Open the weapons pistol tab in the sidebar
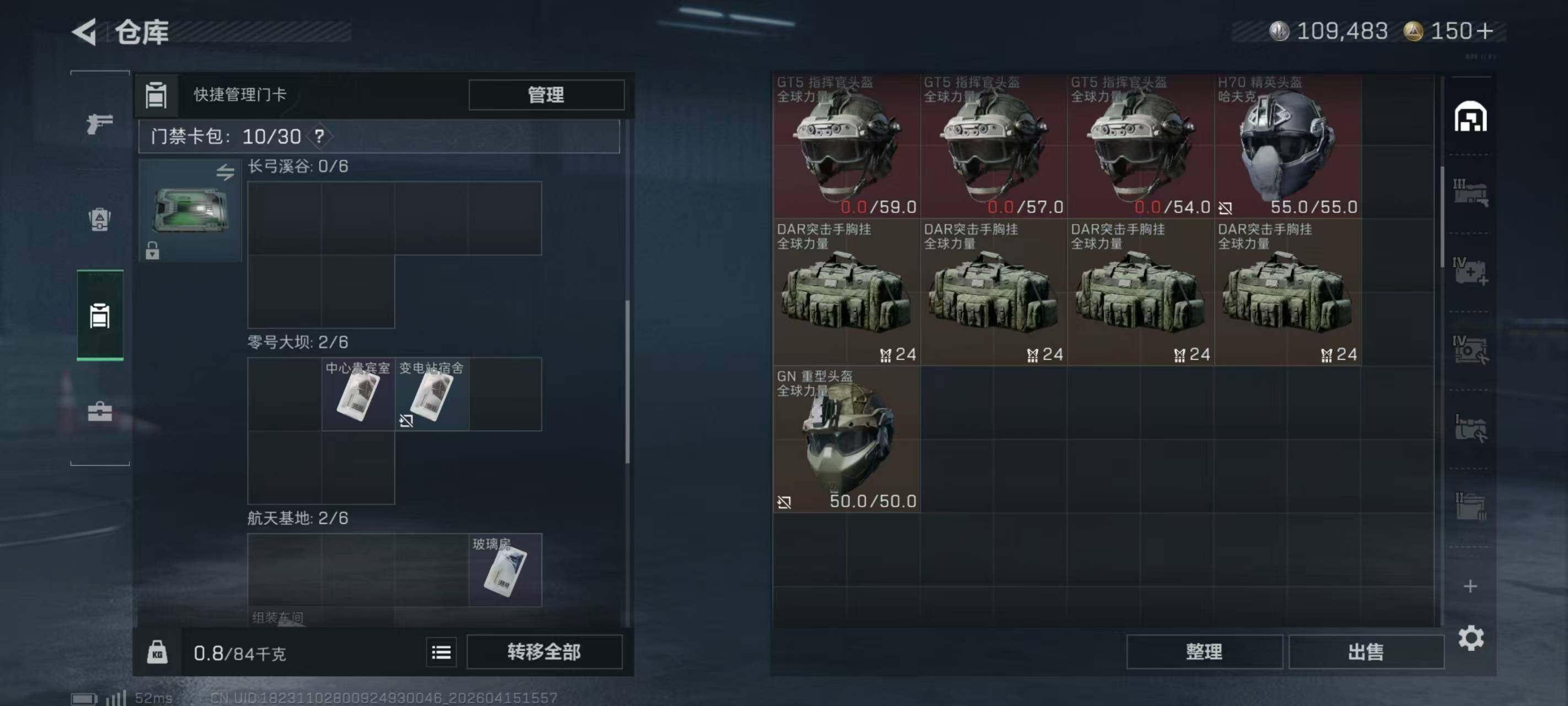The height and width of the screenshot is (706, 1568). coord(99,124)
